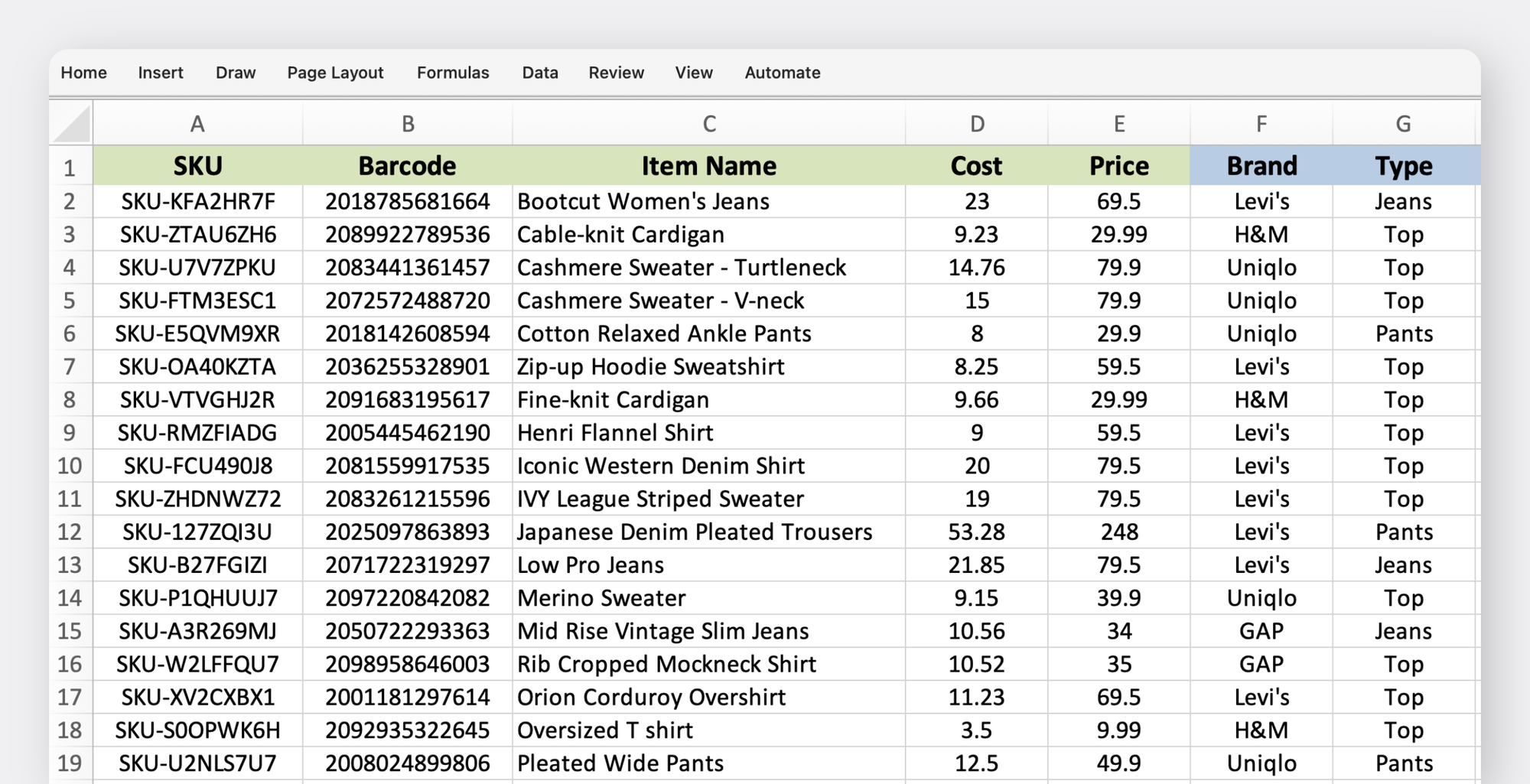This screenshot has width=1530, height=784.
Task: Open the Formulas ribbon tab
Action: (453, 73)
